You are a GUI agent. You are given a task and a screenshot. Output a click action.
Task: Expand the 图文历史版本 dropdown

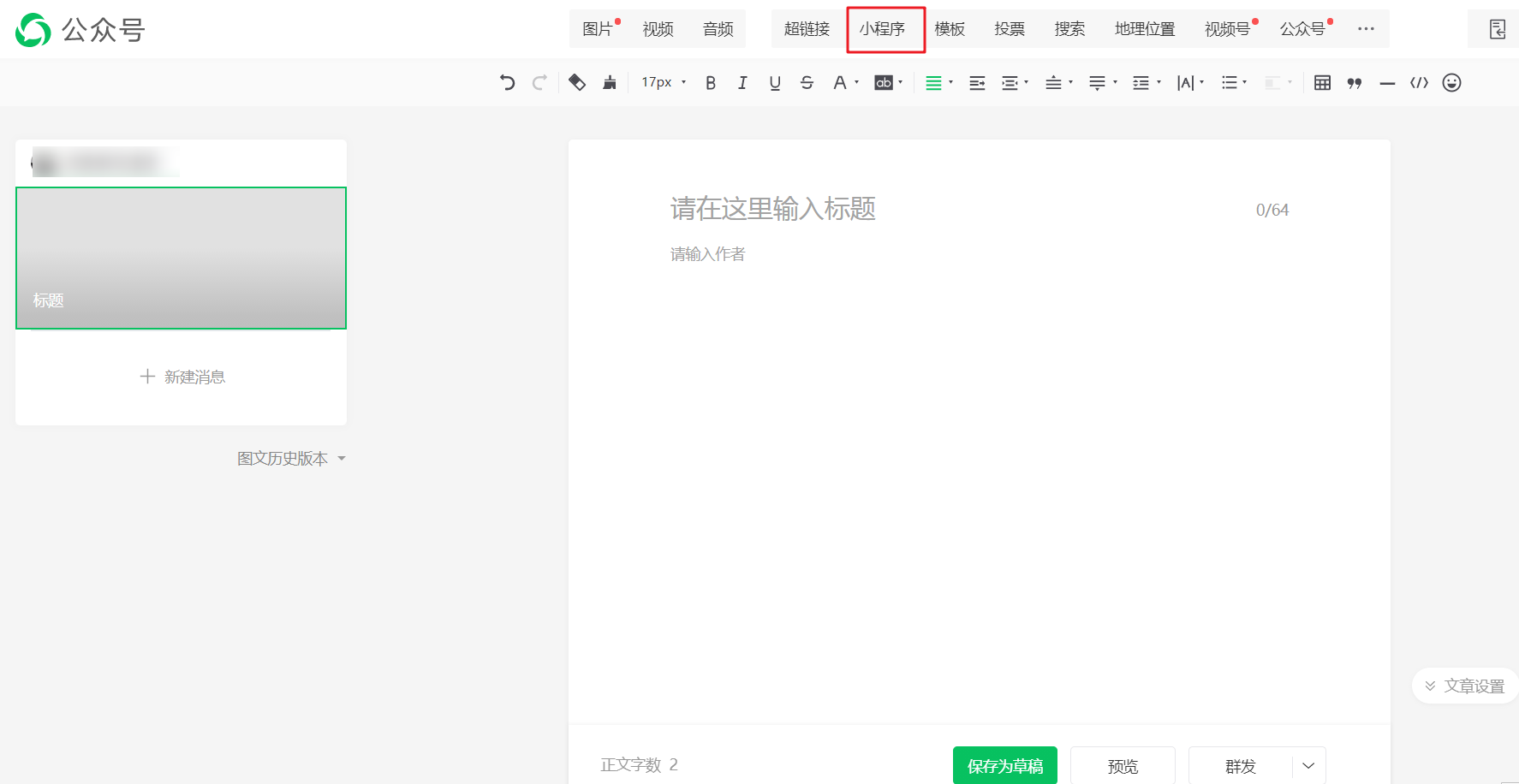(291, 459)
